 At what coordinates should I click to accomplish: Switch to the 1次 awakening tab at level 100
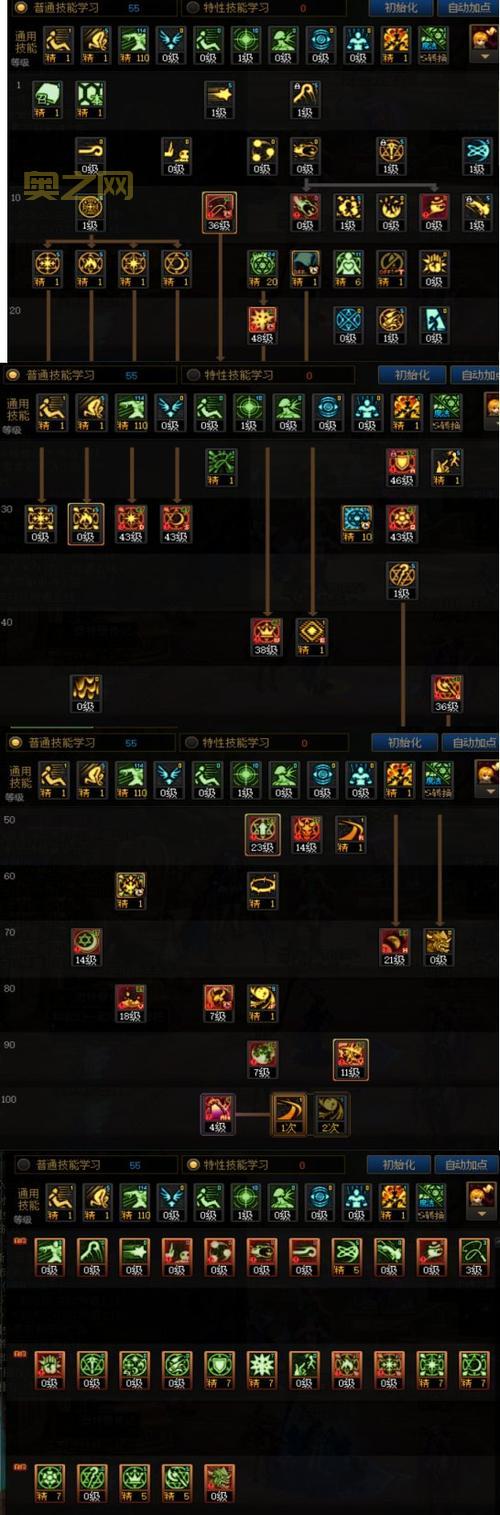pos(288,1113)
